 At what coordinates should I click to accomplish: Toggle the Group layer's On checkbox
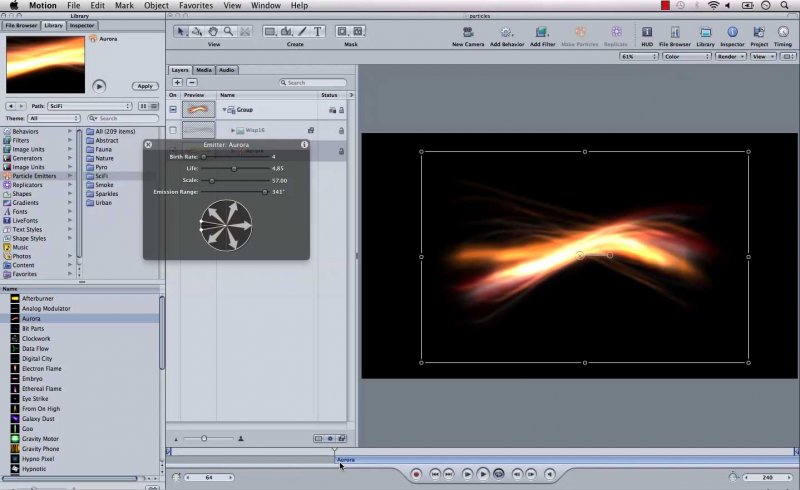point(173,110)
